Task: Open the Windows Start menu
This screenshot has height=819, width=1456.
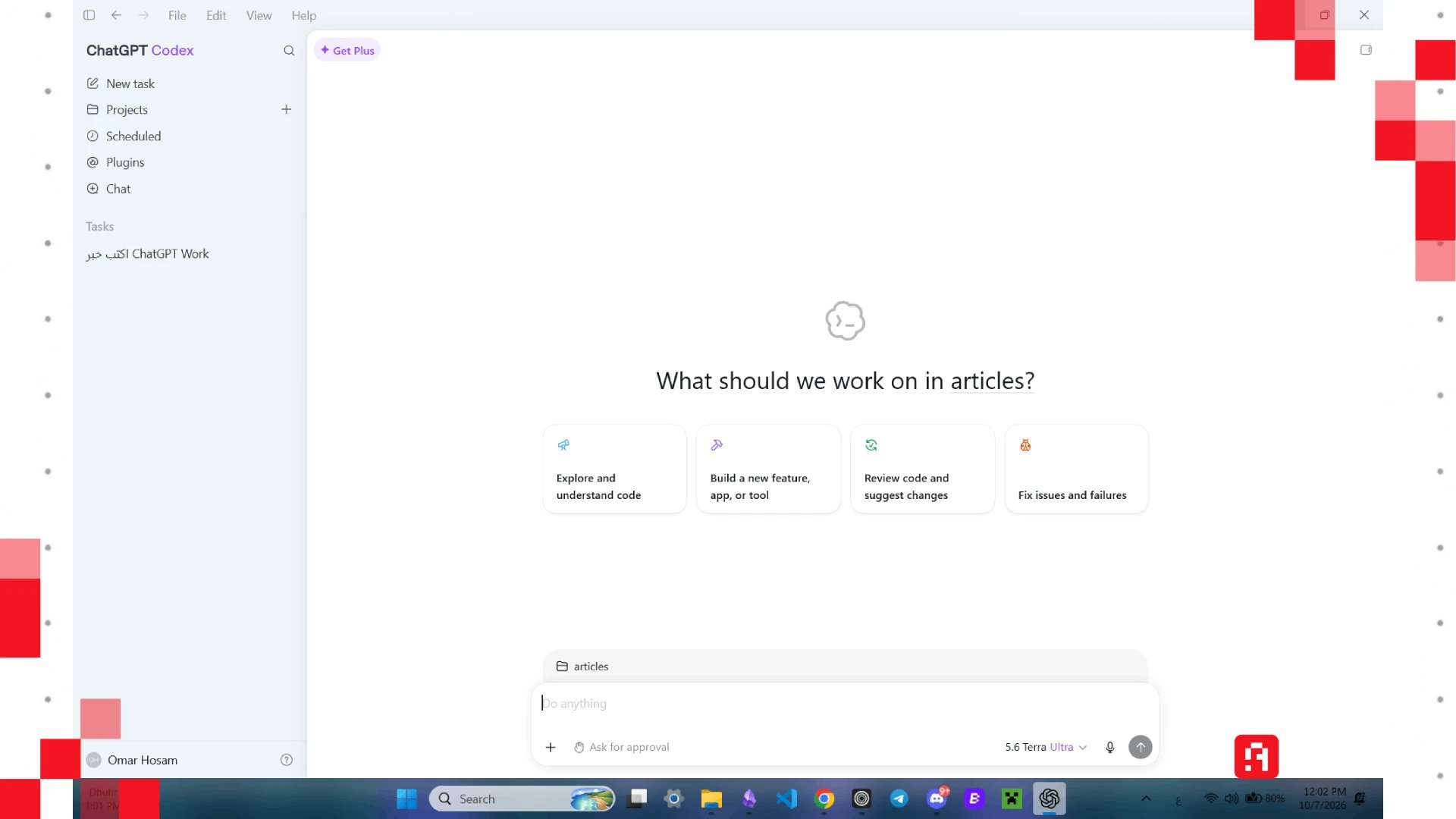Action: click(406, 799)
